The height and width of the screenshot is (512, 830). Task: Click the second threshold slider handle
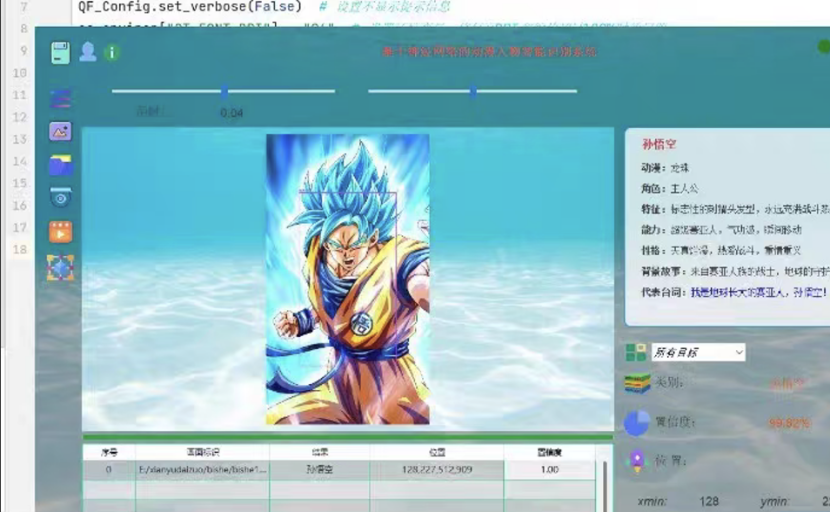(473, 92)
